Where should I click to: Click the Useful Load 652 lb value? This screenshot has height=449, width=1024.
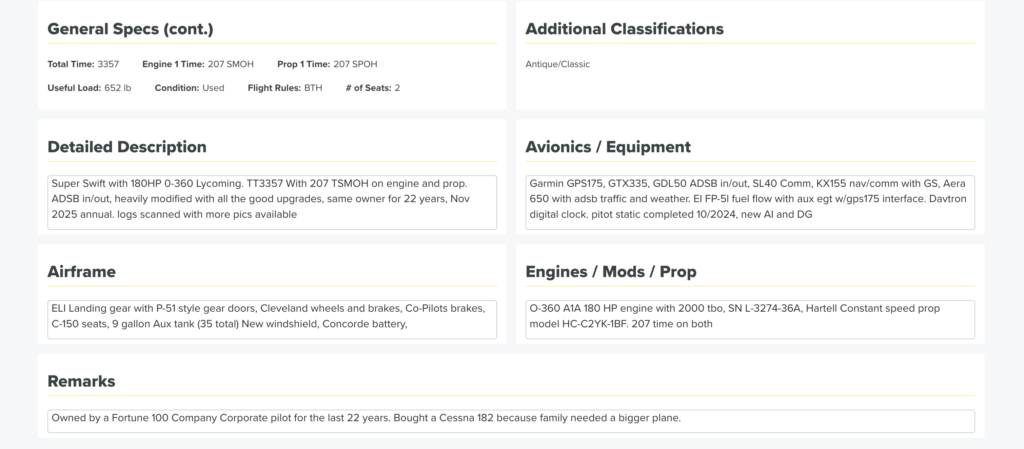coord(117,88)
